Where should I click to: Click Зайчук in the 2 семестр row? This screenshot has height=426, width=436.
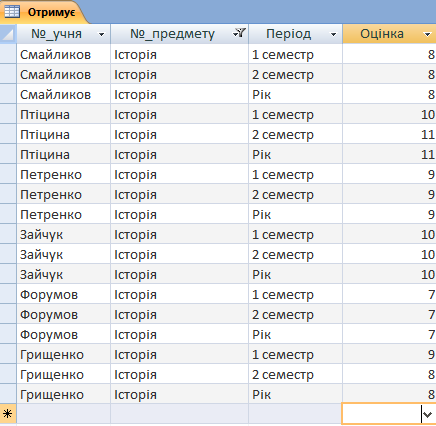42,255
